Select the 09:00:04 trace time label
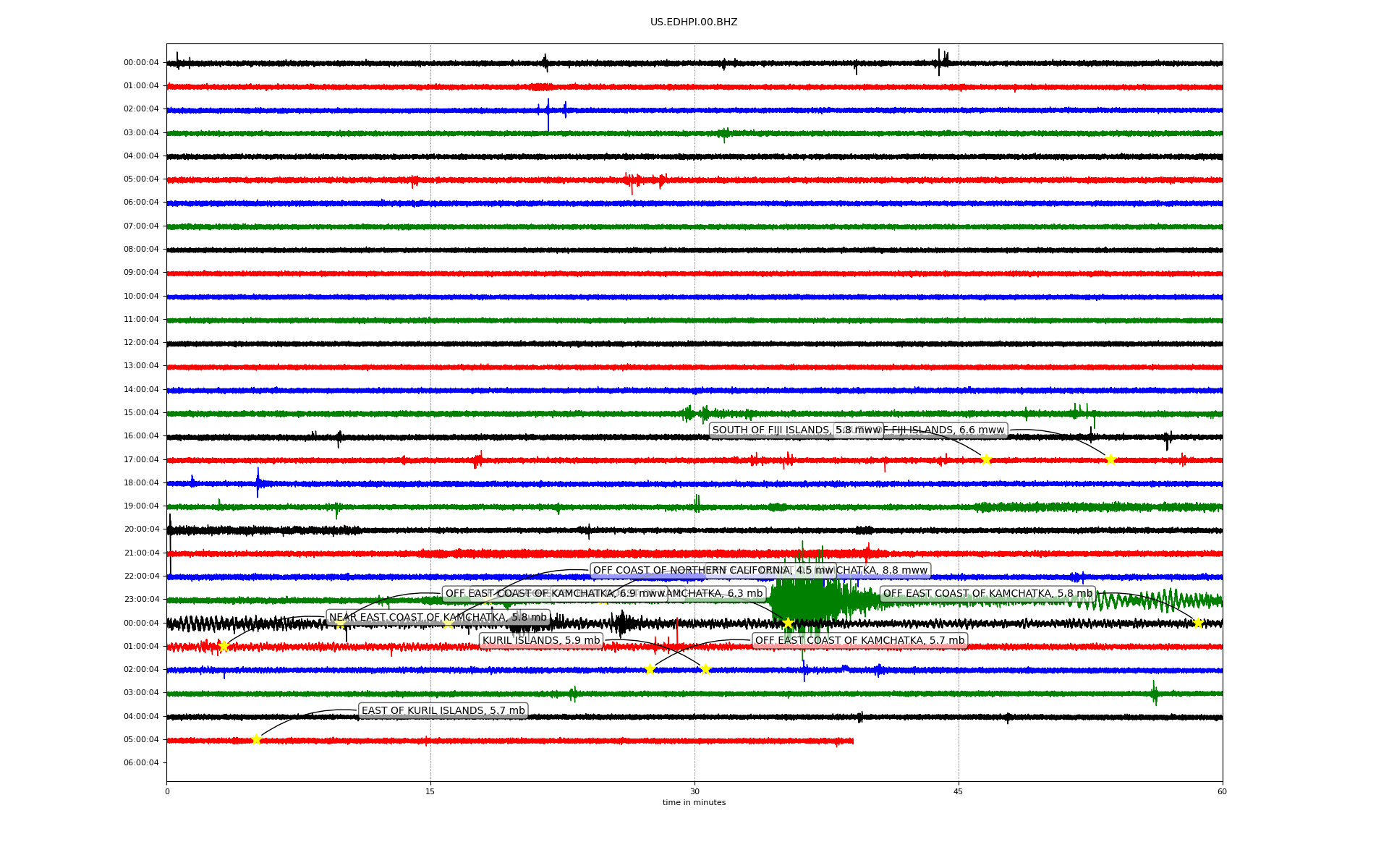This screenshot has height=868, width=1389. click(141, 273)
